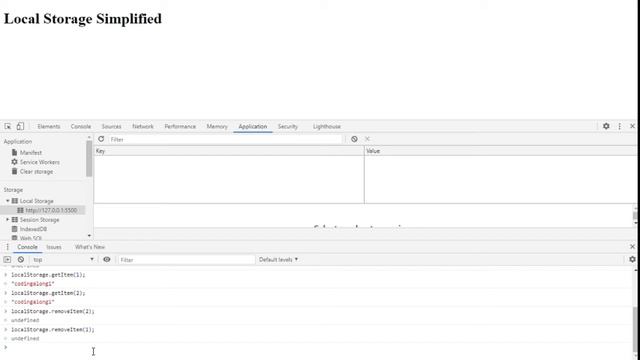Clear all storage entries icon
The width and height of the screenshot is (640, 360).
354,139
